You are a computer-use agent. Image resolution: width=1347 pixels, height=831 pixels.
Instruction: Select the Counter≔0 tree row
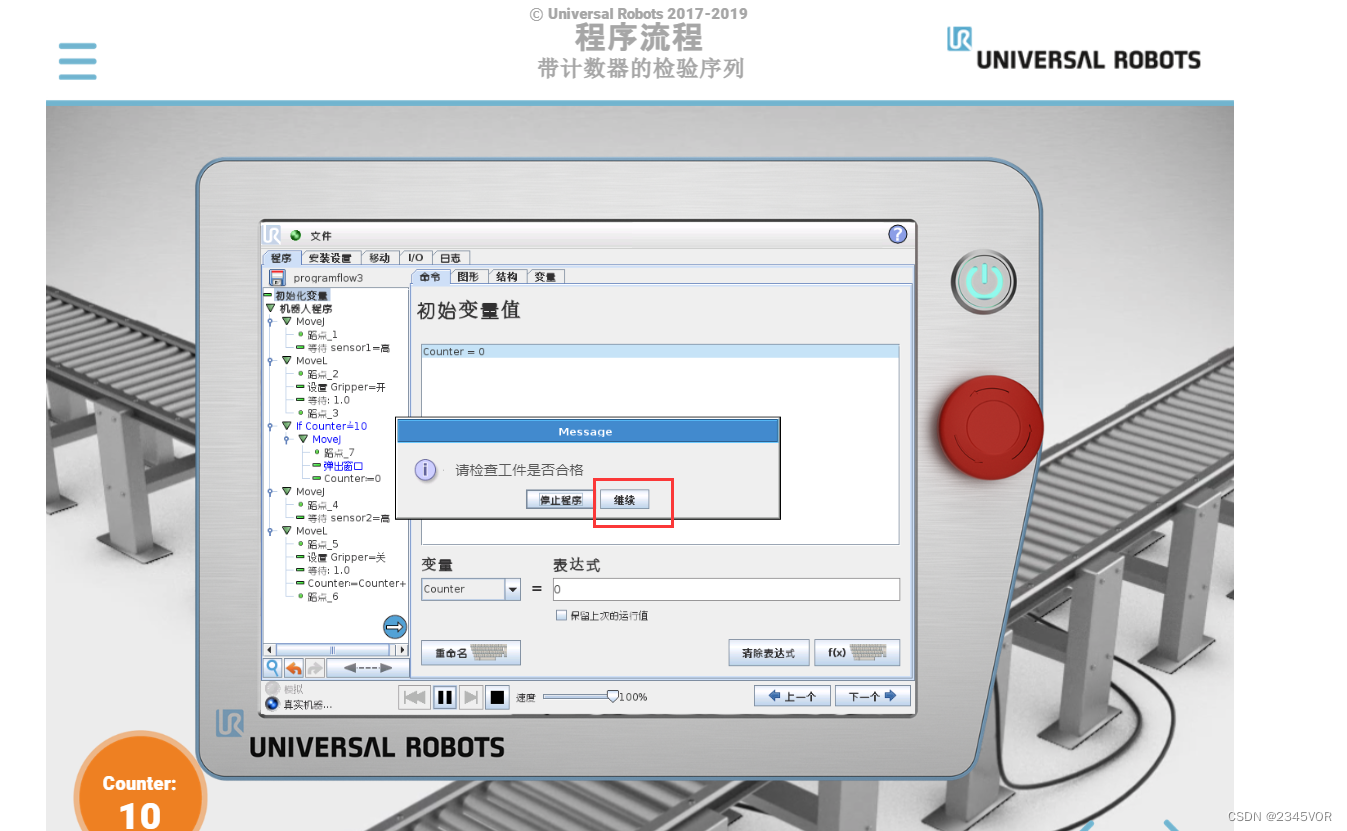tap(352, 479)
